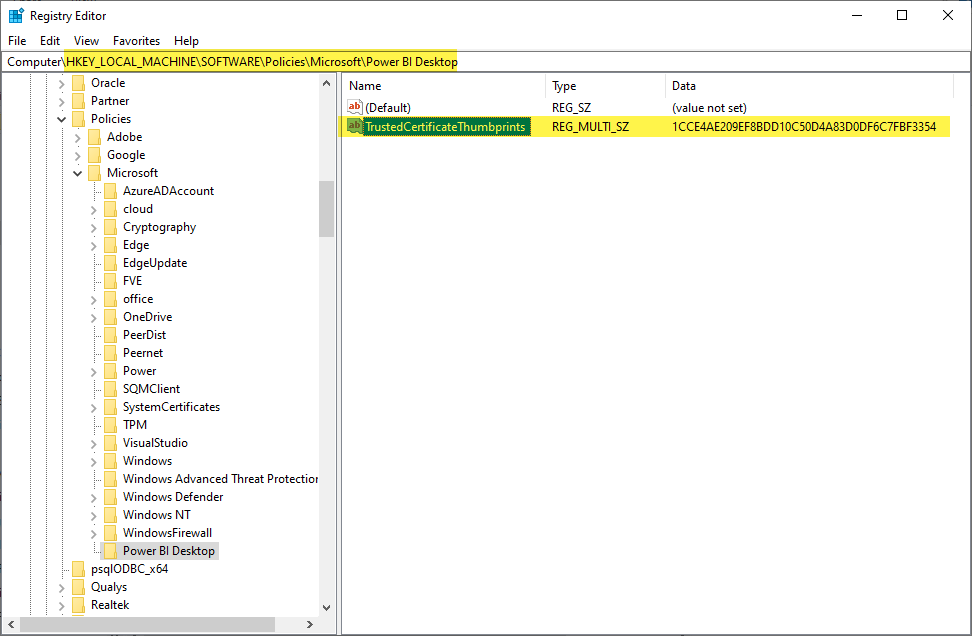
Task: Select the TrustedCertificateThumbprints value
Action: click(445, 127)
